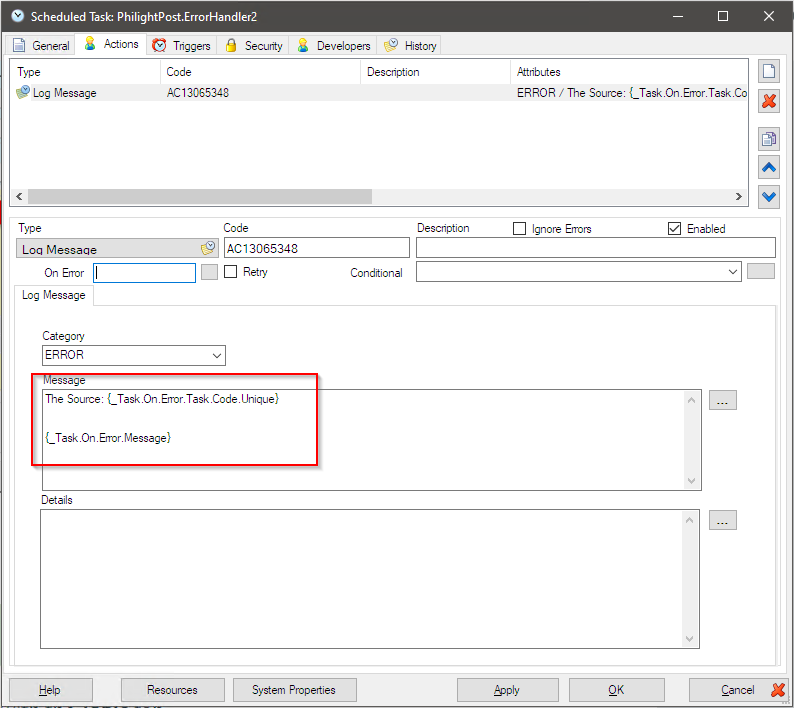Toggle the Retry checkbox

pos(230,271)
